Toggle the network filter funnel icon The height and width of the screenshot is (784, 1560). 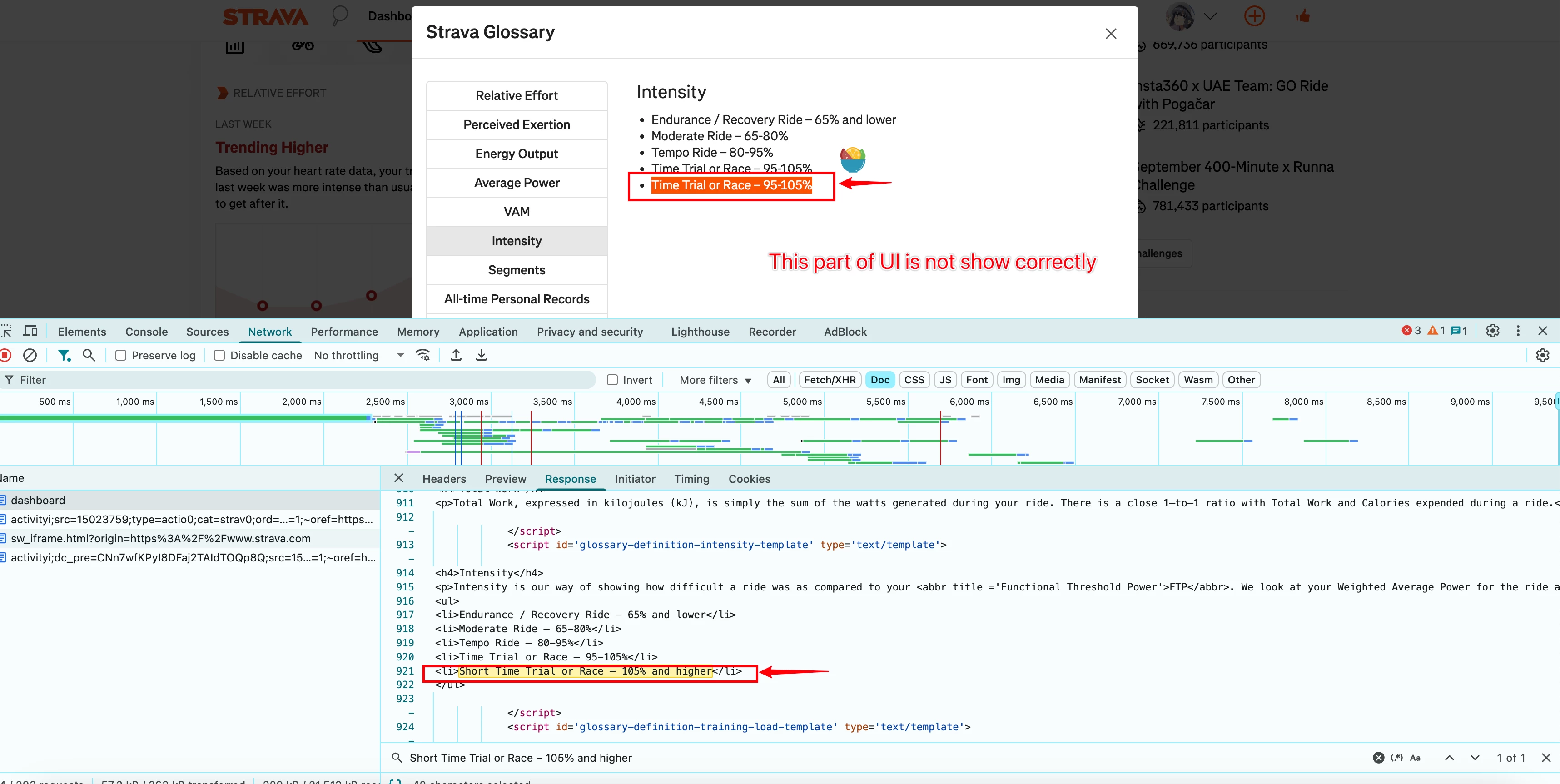[64, 355]
